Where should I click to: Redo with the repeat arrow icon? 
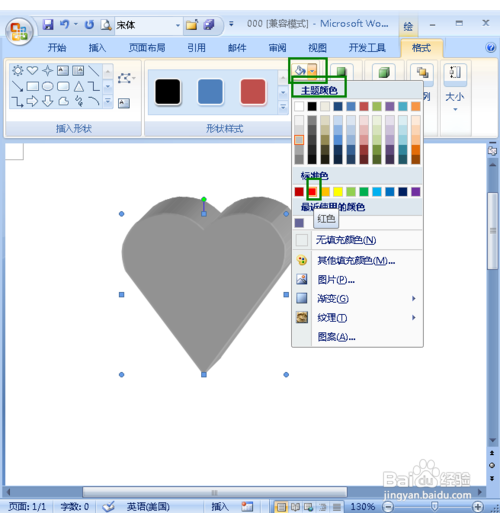coord(89,25)
